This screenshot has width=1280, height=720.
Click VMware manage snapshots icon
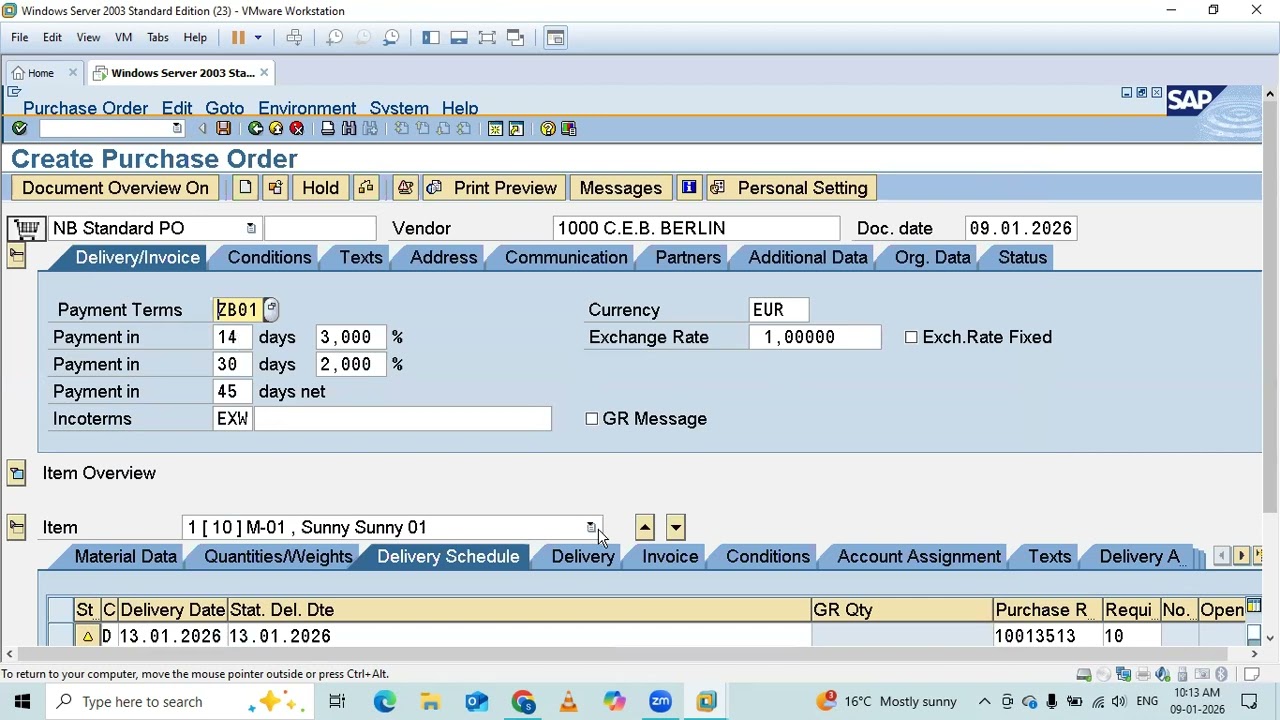[391, 38]
